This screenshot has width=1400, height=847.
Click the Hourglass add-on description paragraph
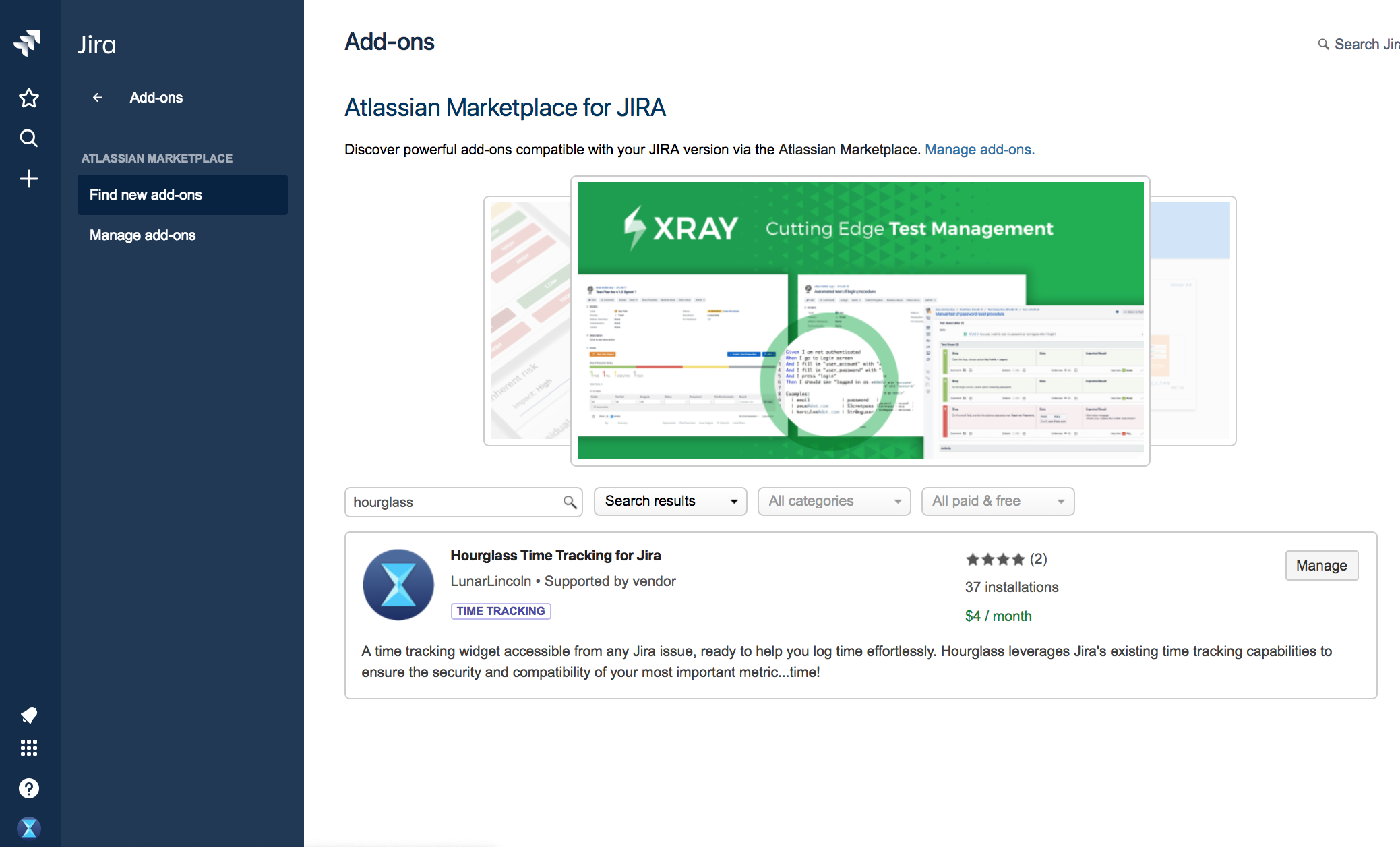coord(847,662)
